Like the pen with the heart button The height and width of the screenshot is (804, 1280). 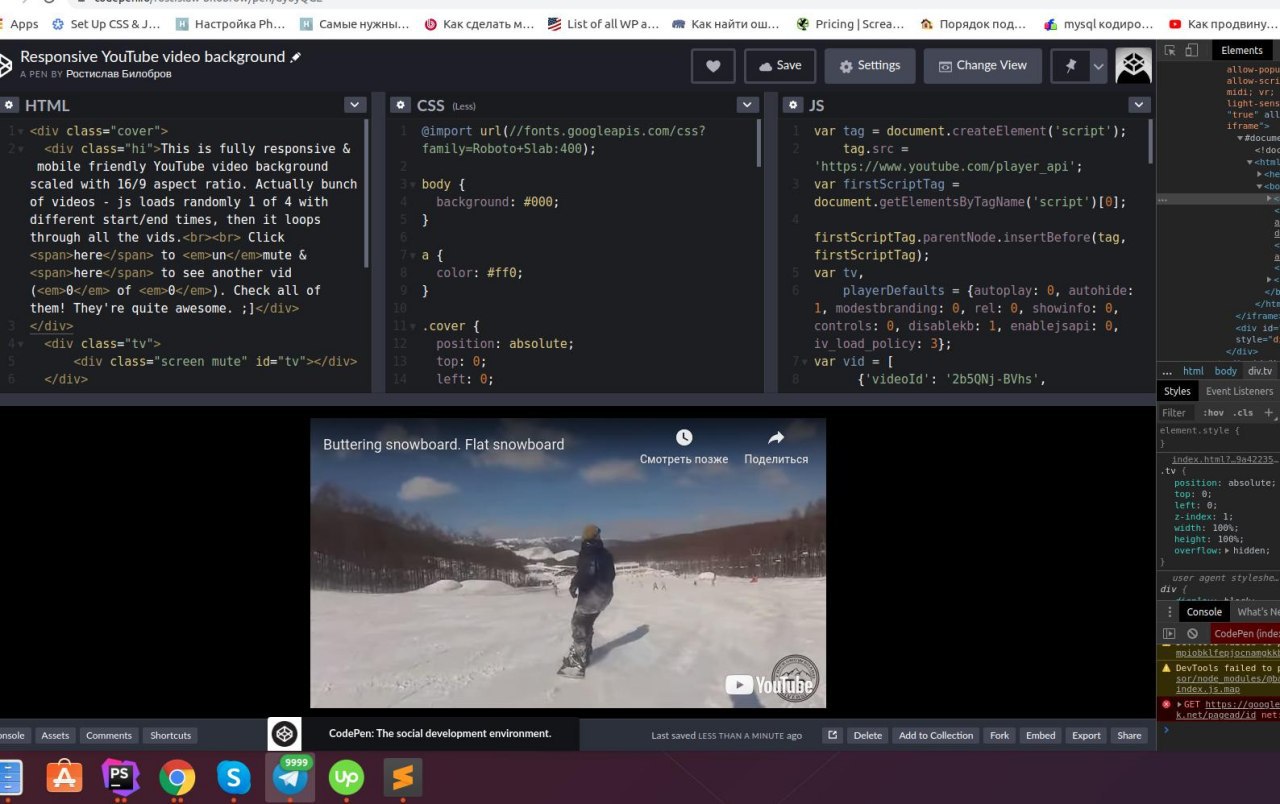713,66
